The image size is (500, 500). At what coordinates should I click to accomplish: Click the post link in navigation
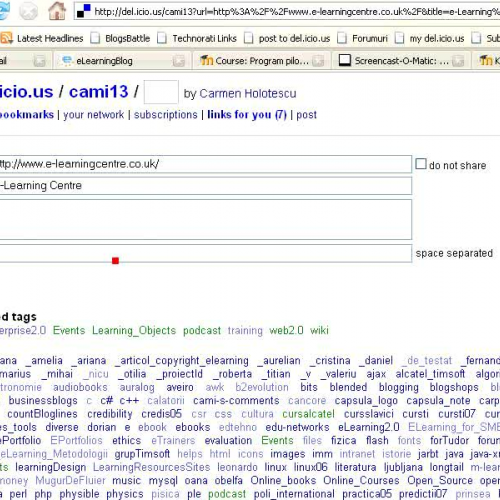(x=306, y=115)
